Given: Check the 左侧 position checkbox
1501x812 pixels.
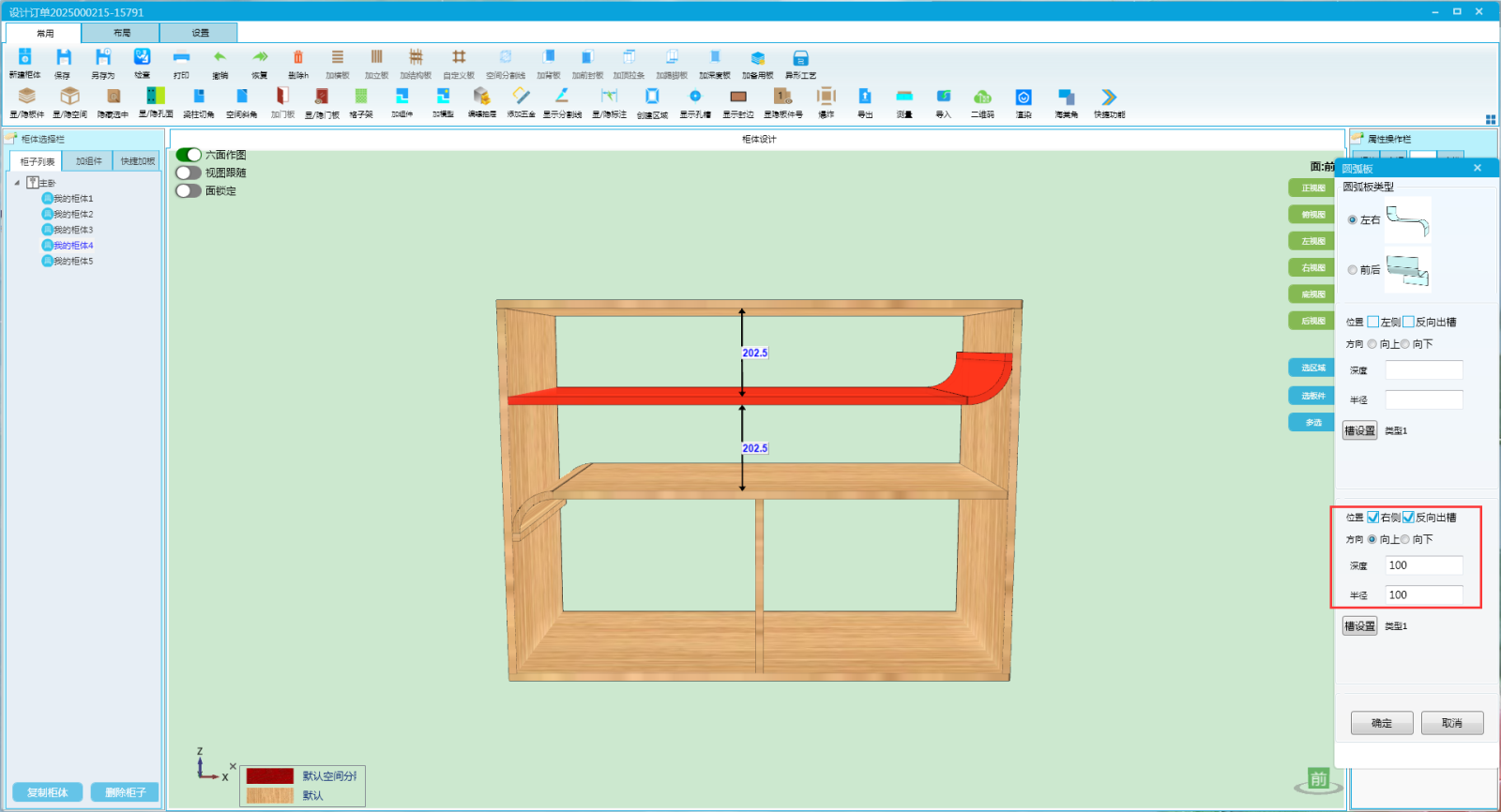Looking at the screenshot, I should [1373, 322].
